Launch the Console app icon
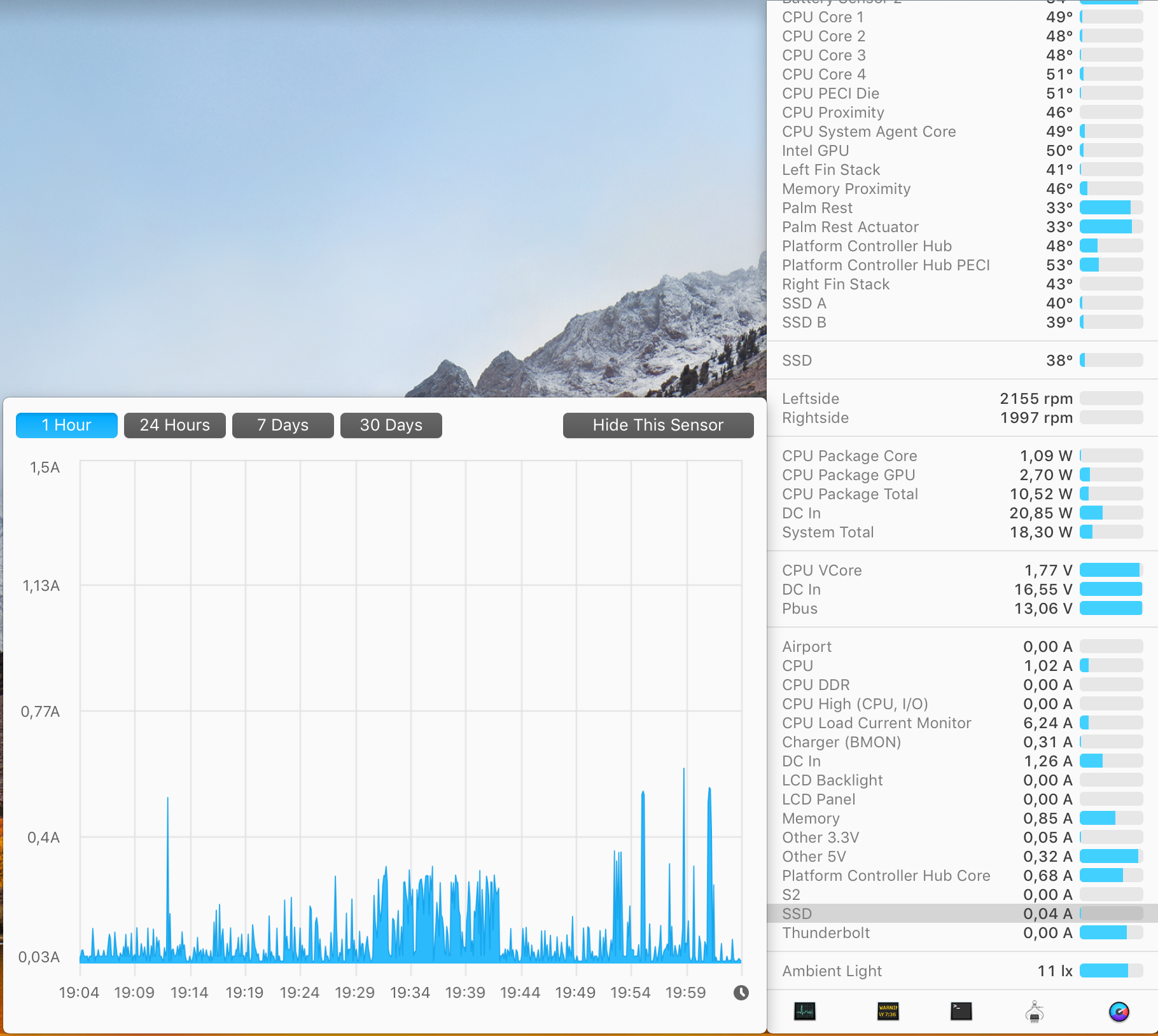This screenshot has width=1158, height=1036. point(888,1011)
